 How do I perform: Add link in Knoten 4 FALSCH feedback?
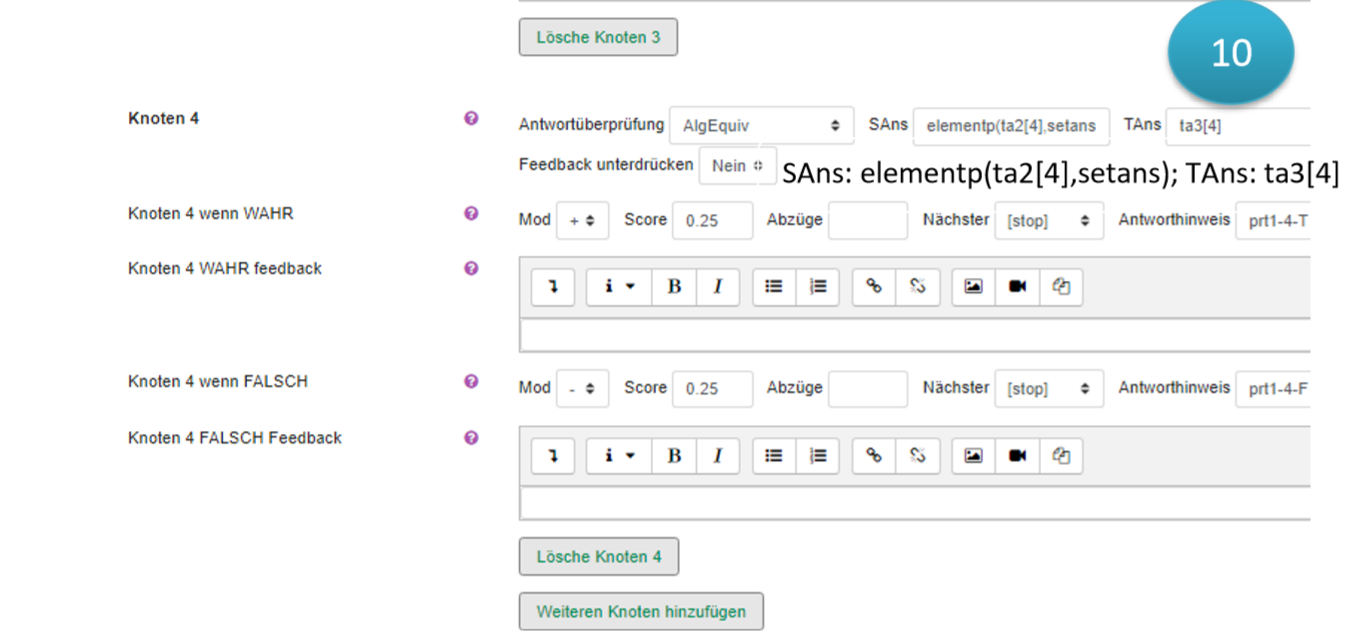coord(874,456)
